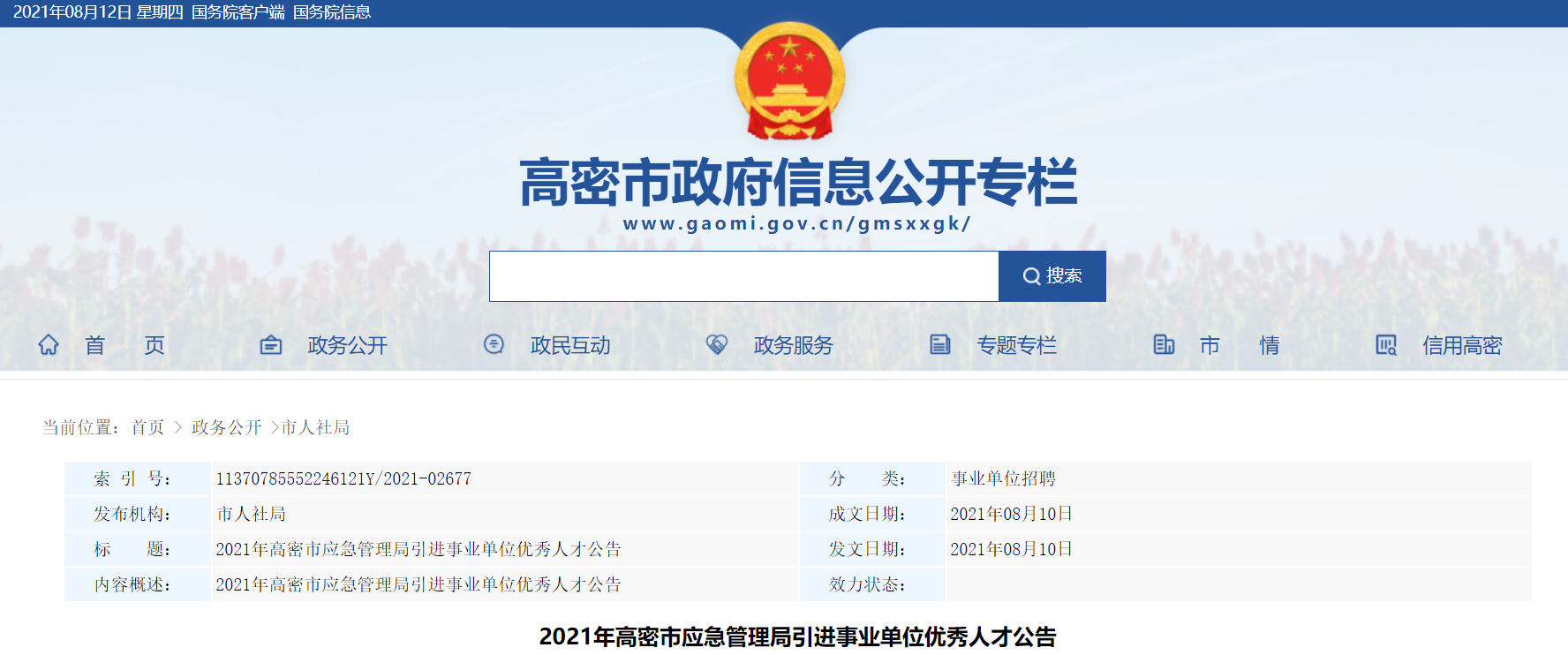The image size is (1568, 655).
Task: Click the home icon in navigation bar
Action: pyautogui.click(x=49, y=344)
